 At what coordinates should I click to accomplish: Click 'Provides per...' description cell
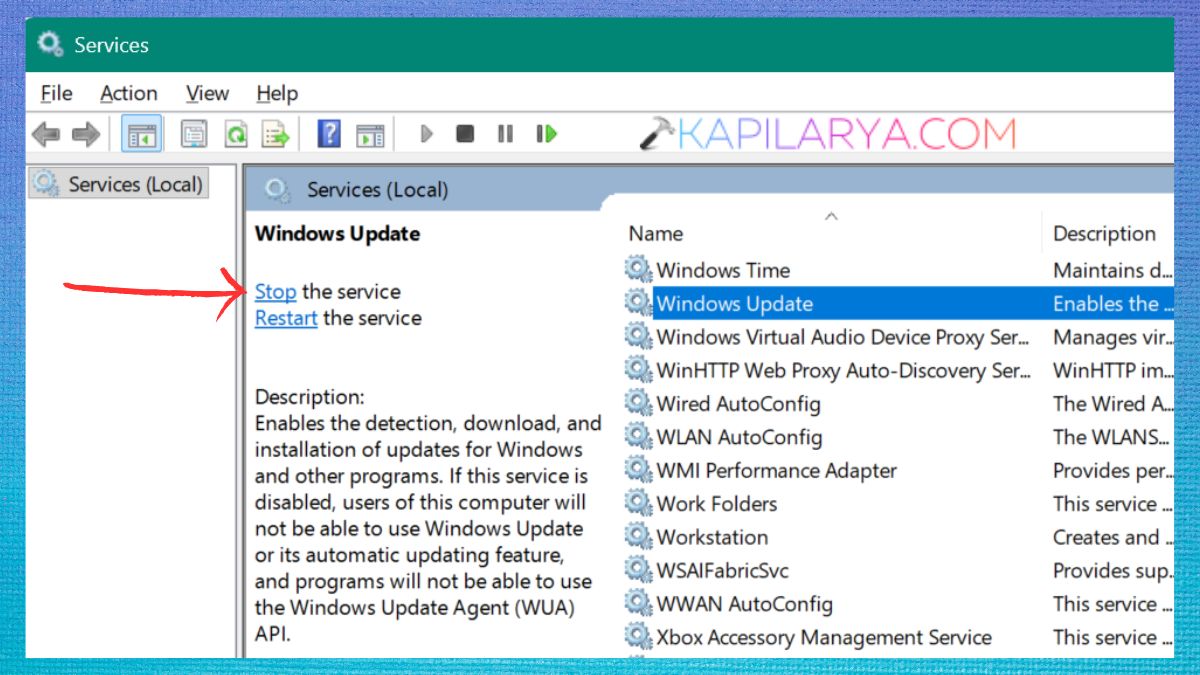click(1112, 470)
